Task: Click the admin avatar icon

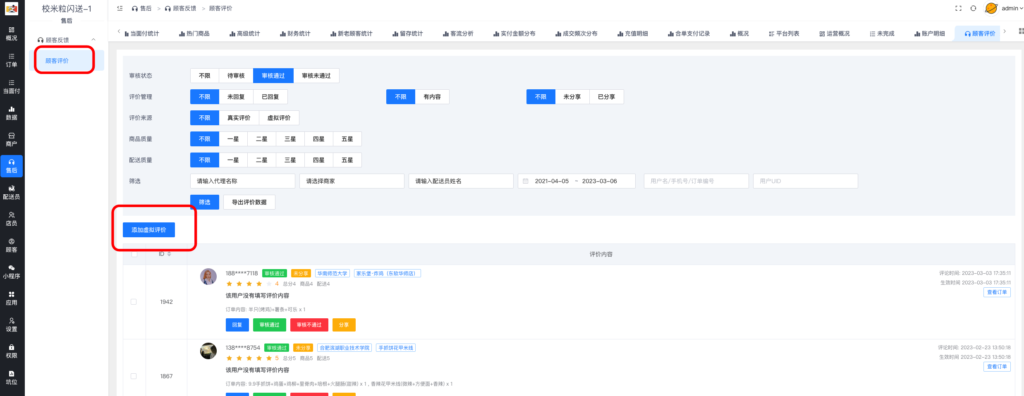Action: tap(991, 8)
